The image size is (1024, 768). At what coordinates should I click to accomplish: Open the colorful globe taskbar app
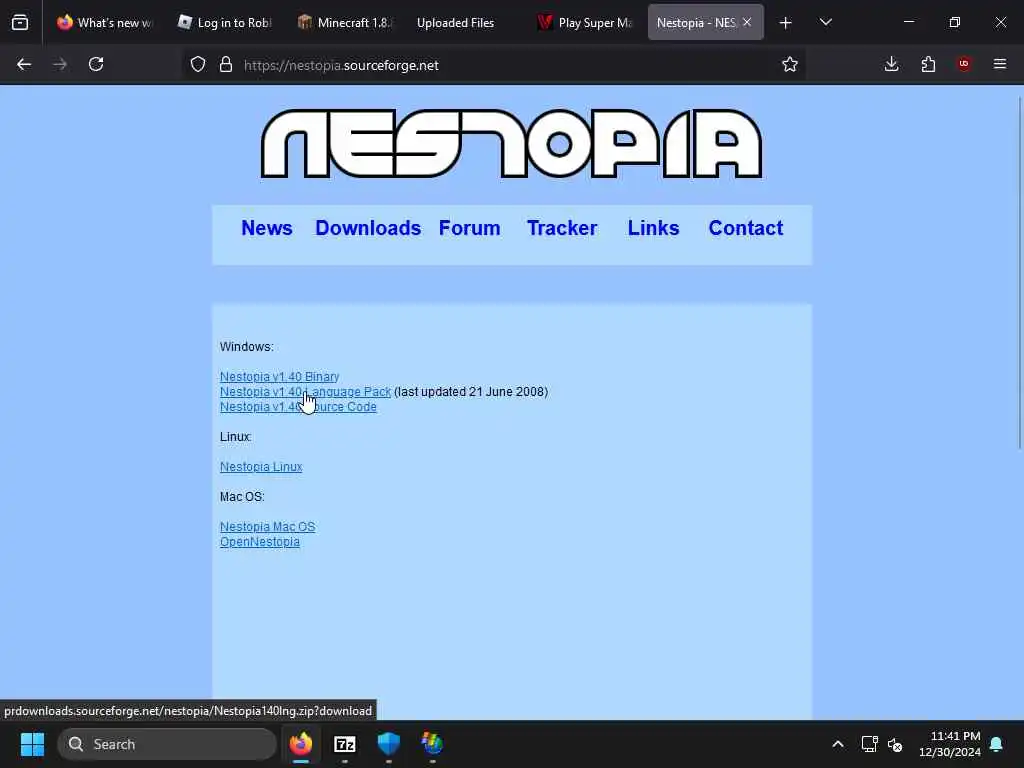[432, 744]
